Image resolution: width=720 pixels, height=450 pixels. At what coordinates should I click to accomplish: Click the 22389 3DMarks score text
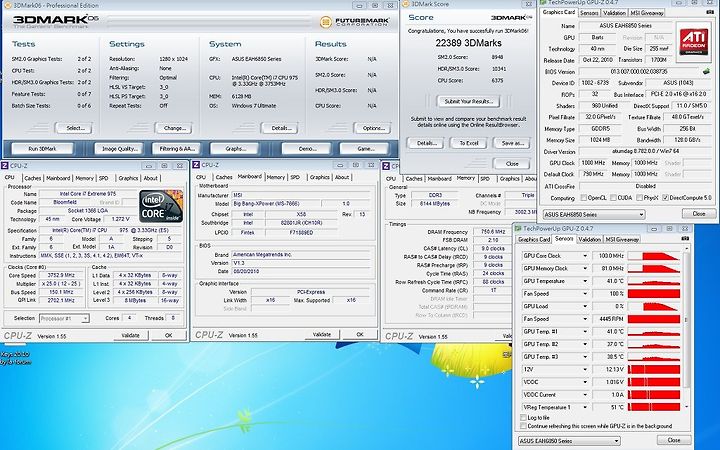tap(468, 43)
